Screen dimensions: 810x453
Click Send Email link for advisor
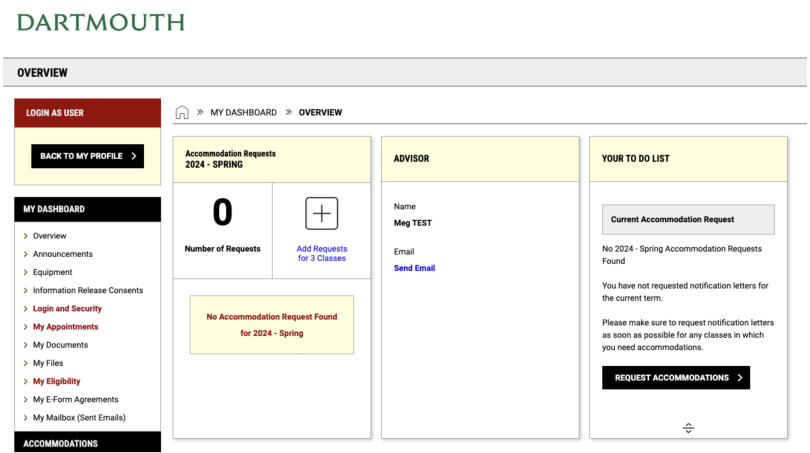tap(414, 268)
